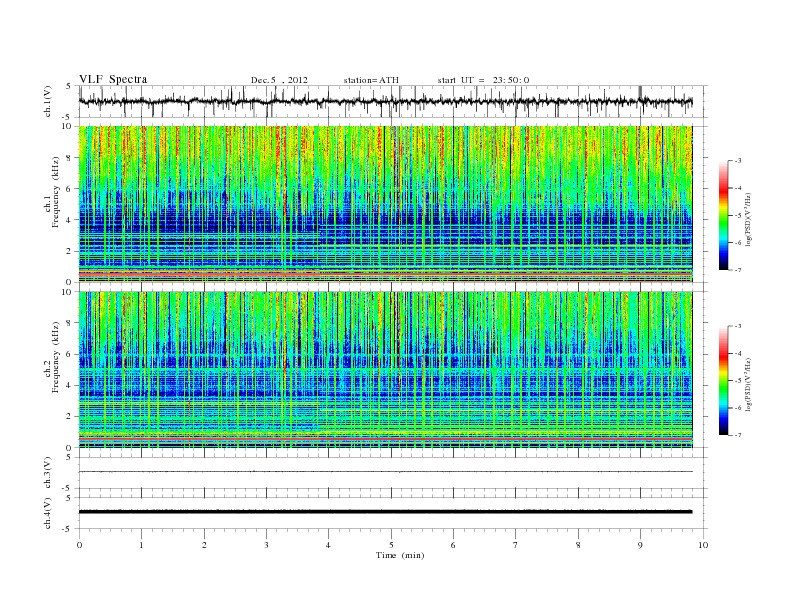Image resolution: width=792 pixels, height=612 pixels.
Task: Click the ch.2 "Frequency (kHz)" axis label
Action: 56,358
